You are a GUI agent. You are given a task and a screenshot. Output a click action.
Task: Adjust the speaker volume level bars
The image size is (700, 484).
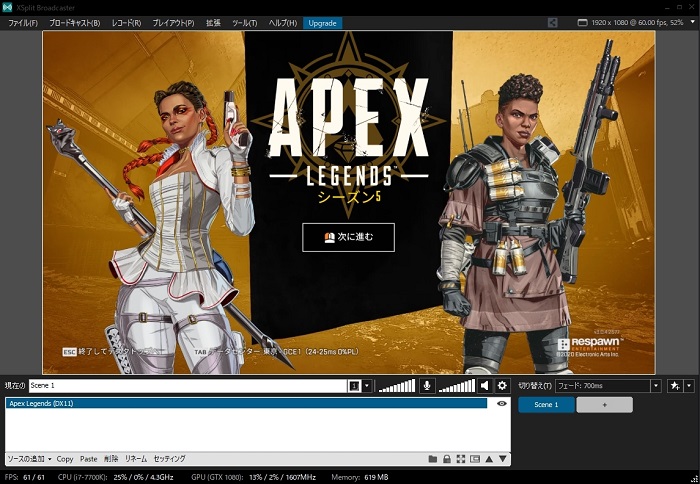[x=457, y=386]
